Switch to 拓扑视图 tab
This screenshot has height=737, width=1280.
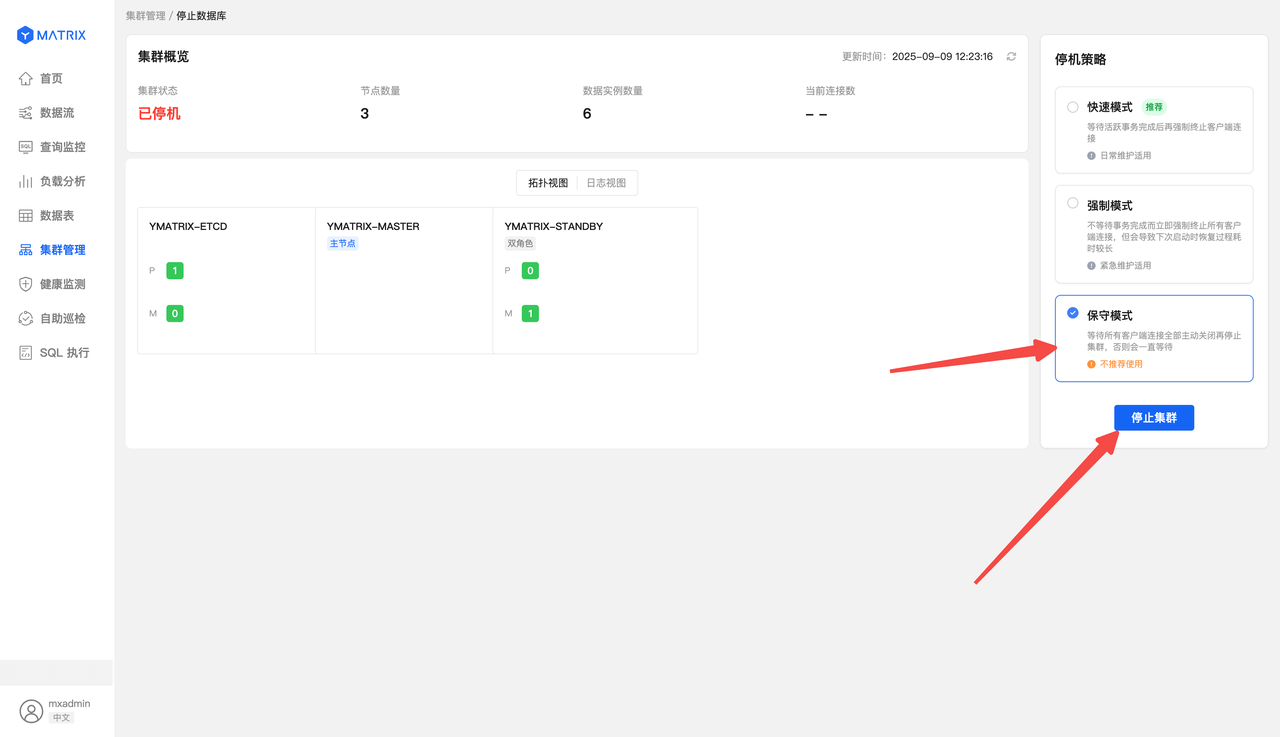pos(548,183)
